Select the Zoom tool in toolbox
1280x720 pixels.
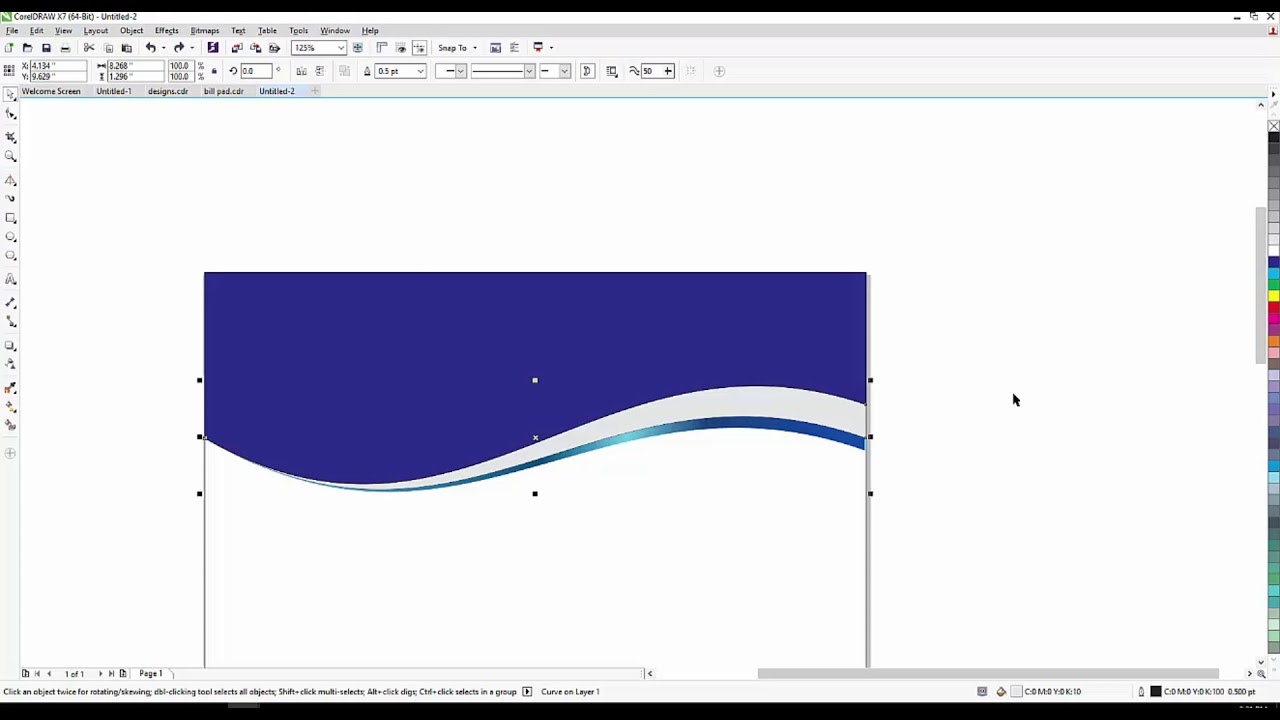[11, 157]
